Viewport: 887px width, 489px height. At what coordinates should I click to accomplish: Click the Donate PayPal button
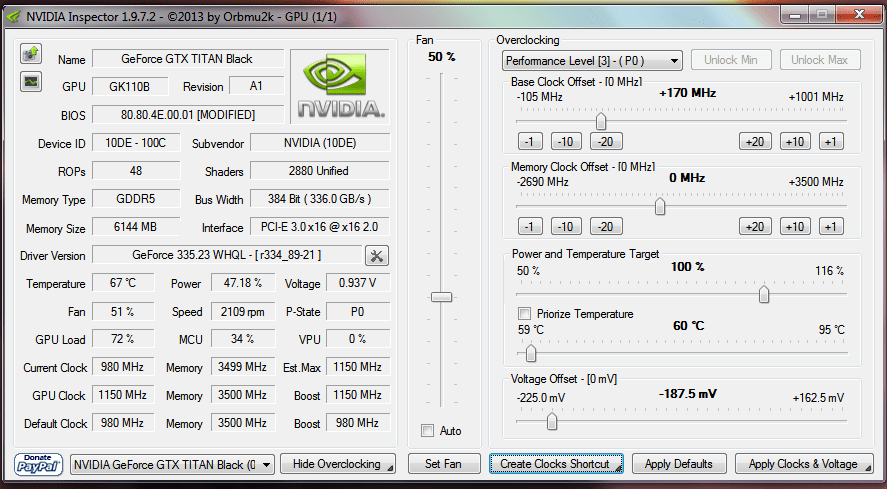point(38,464)
